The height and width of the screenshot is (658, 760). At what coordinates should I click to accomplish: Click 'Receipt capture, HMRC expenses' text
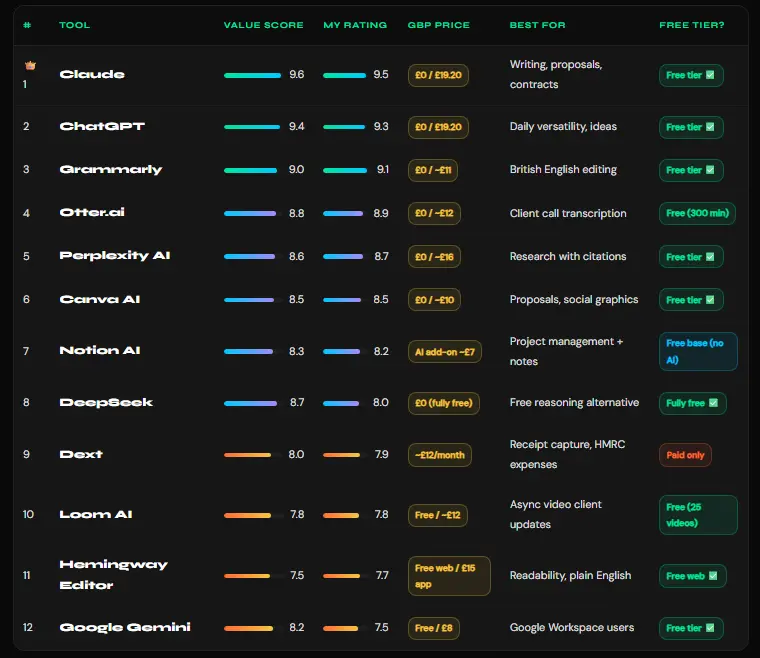(x=568, y=454)
